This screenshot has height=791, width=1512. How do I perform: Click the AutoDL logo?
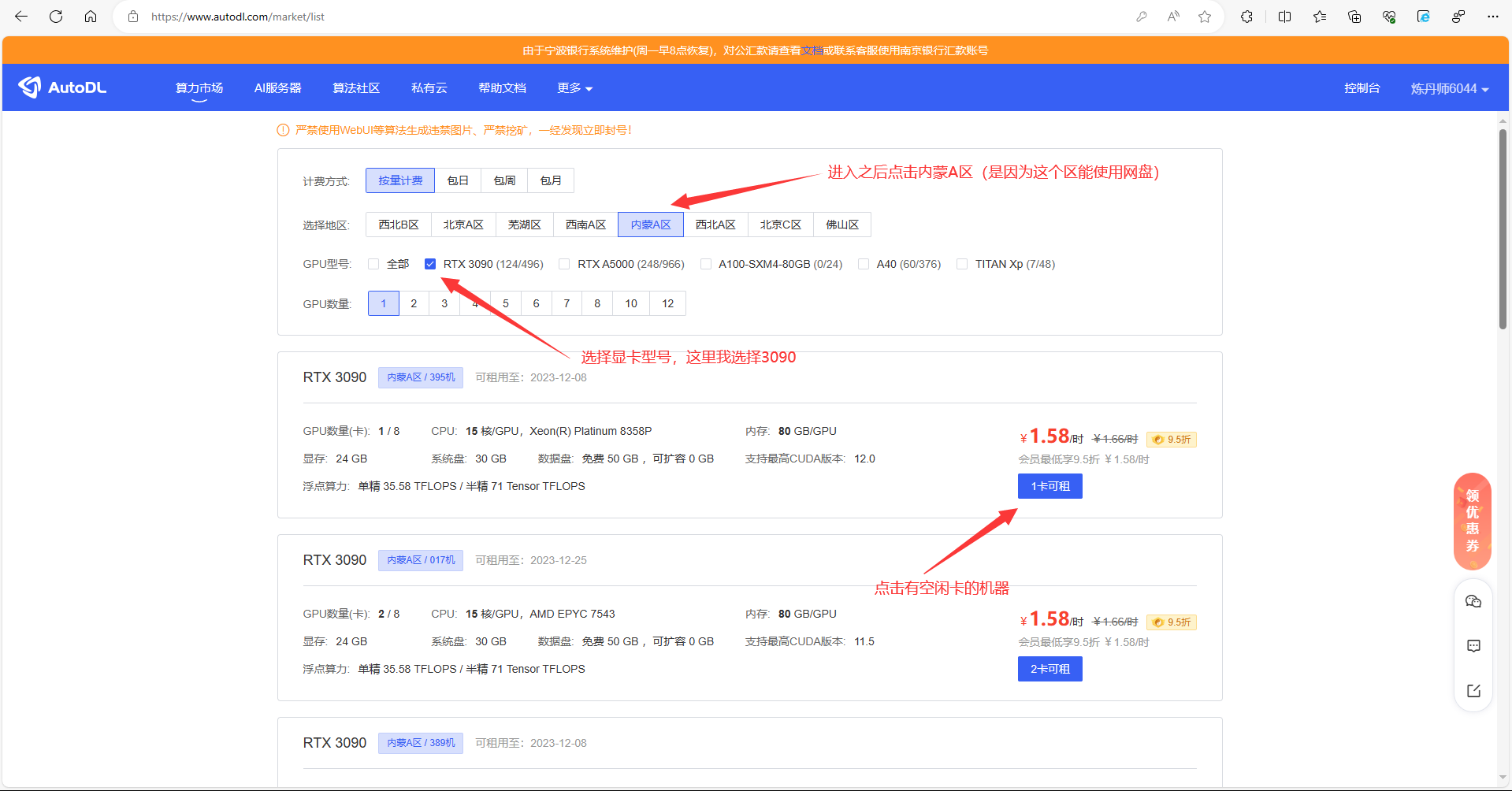point(62,87)
